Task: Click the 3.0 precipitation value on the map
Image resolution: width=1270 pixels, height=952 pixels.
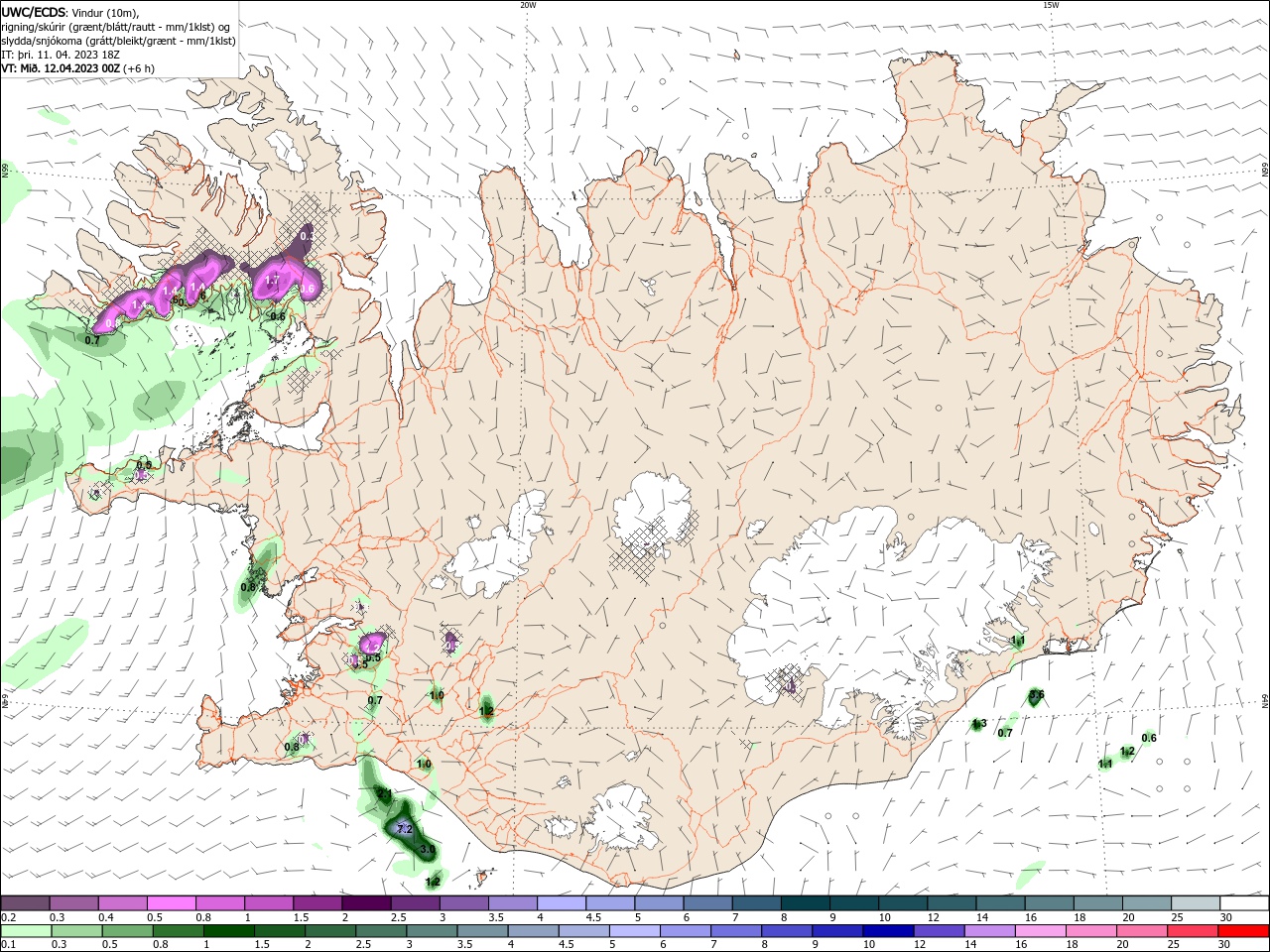Action: tap(428, 850)
